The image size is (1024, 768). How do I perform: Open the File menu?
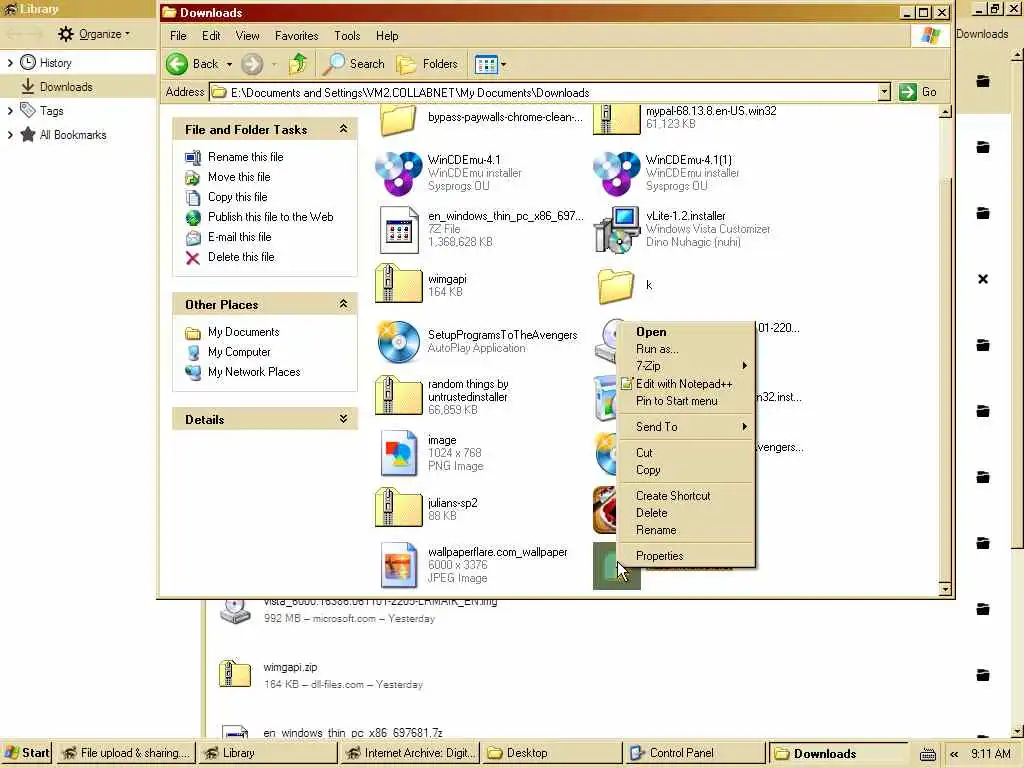coord(178,36)
